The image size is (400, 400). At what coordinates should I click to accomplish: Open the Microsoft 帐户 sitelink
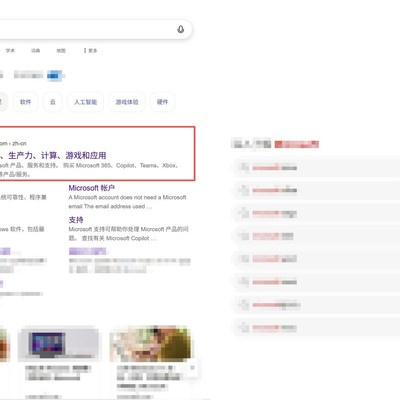[92, 188]
